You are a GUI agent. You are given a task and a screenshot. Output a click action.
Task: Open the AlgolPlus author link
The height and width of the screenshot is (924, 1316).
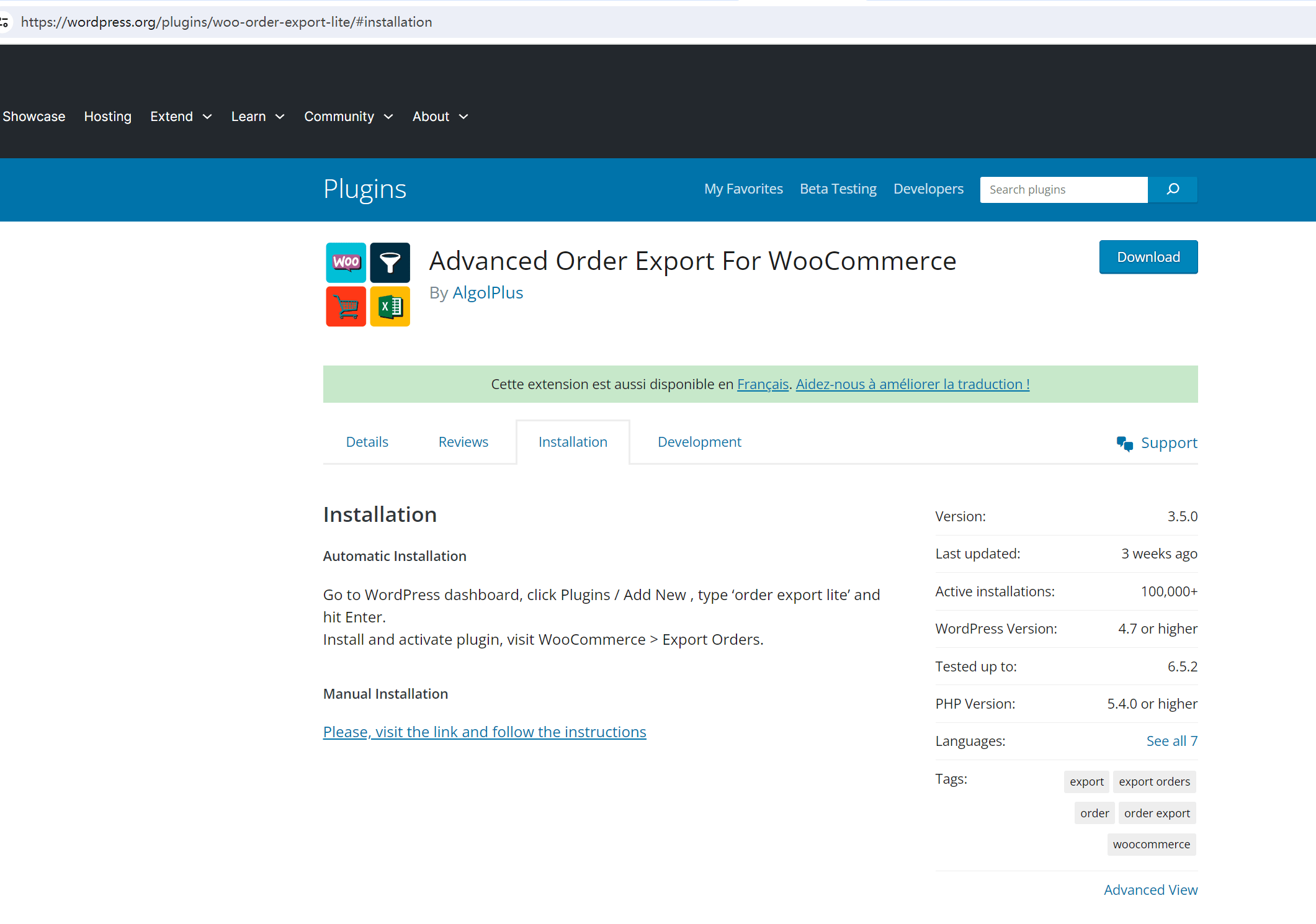(x=488, y=293)
